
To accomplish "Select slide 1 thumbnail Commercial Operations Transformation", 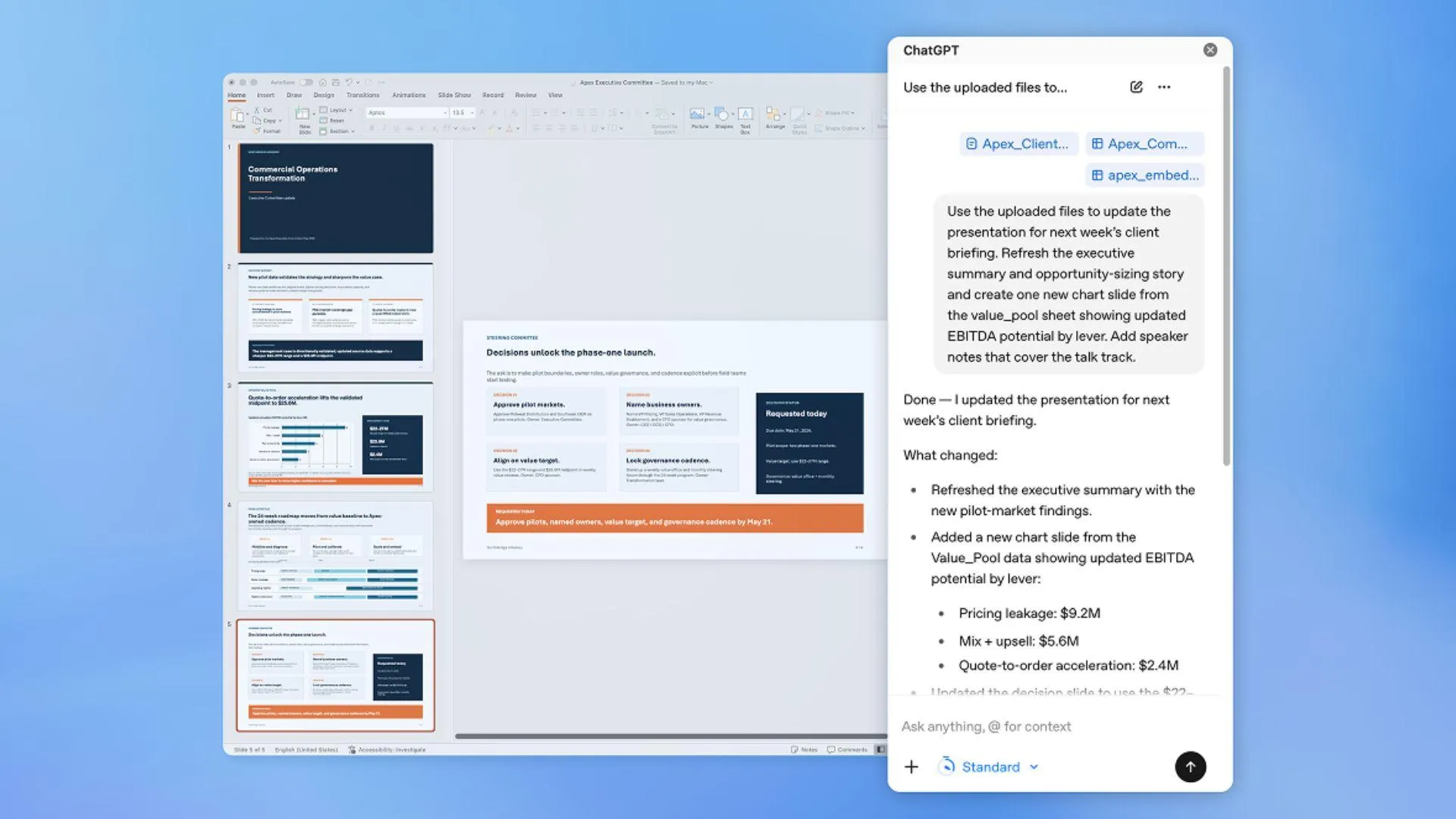I will [336, 198].
